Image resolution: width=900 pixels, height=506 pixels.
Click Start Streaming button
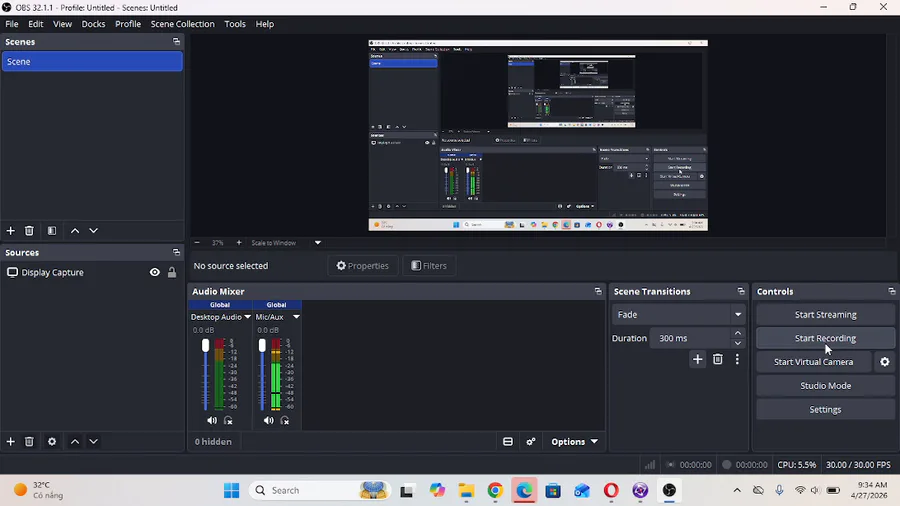pyautogui.click(x=825, y=314)
